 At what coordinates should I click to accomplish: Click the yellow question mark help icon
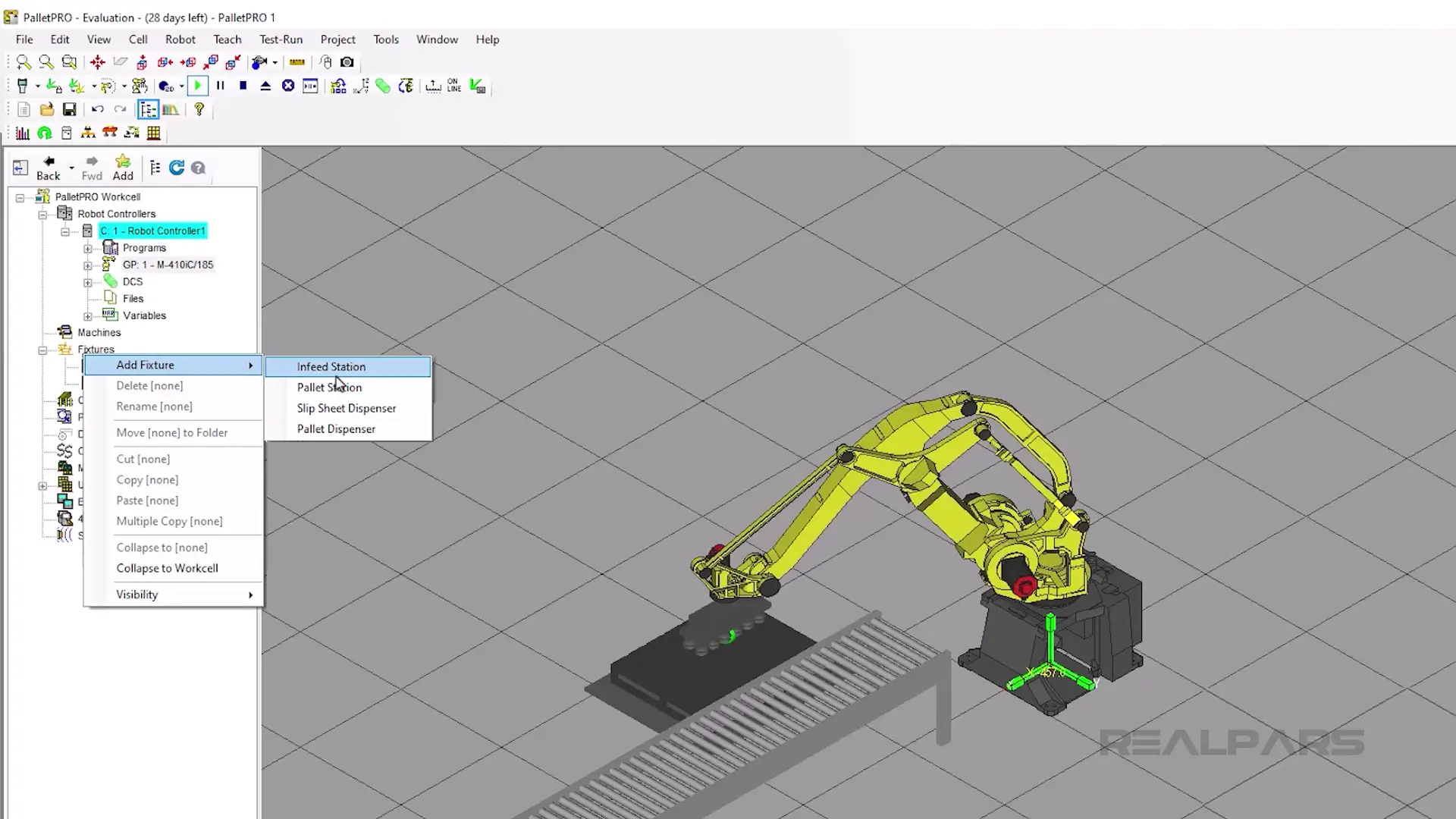click(x=199, y=110)
